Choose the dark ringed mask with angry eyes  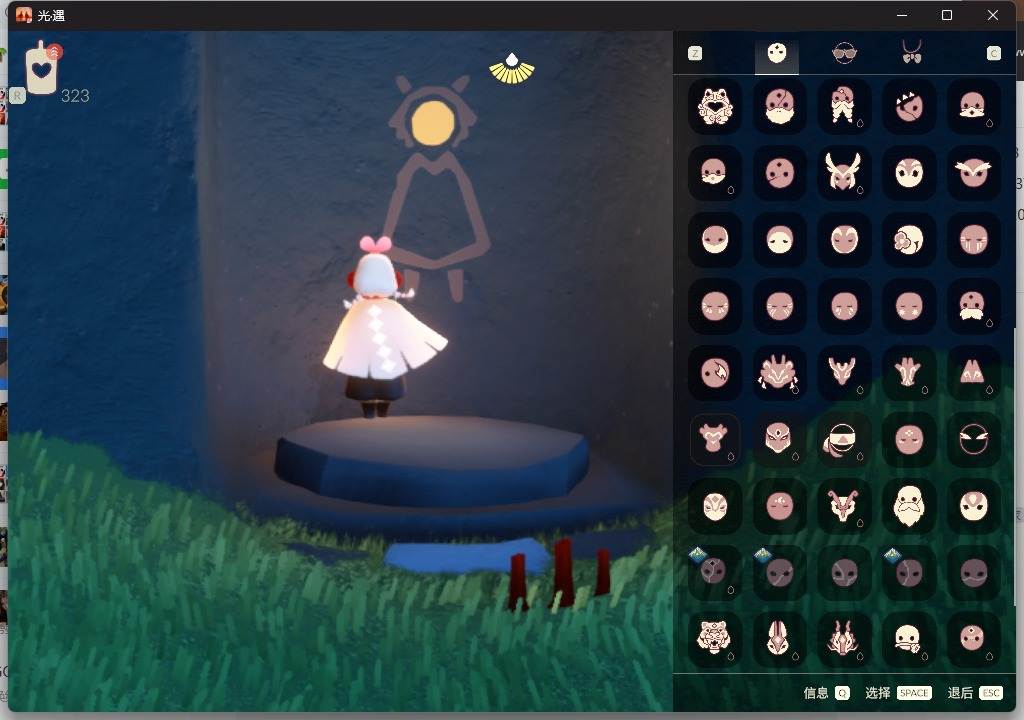coord(972,439)
